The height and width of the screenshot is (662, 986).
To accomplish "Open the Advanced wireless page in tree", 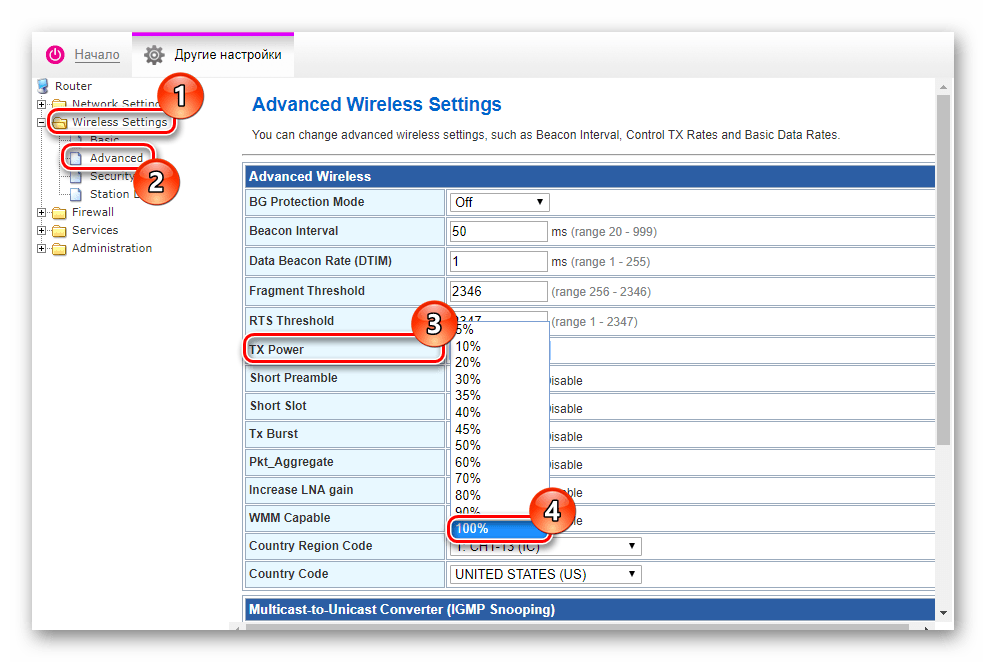I will click(x=116, y=158).
